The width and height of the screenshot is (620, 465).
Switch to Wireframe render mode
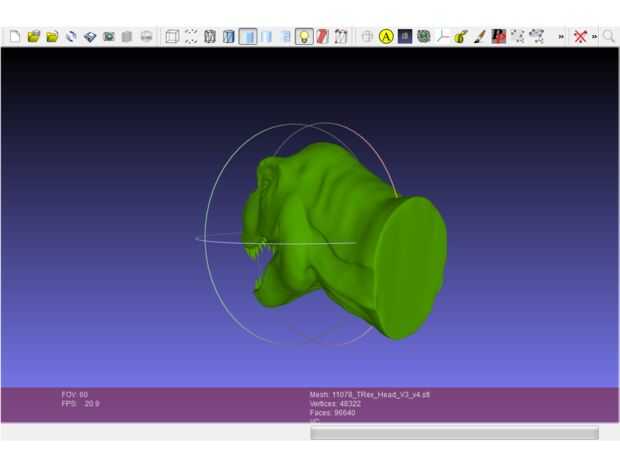210,37
